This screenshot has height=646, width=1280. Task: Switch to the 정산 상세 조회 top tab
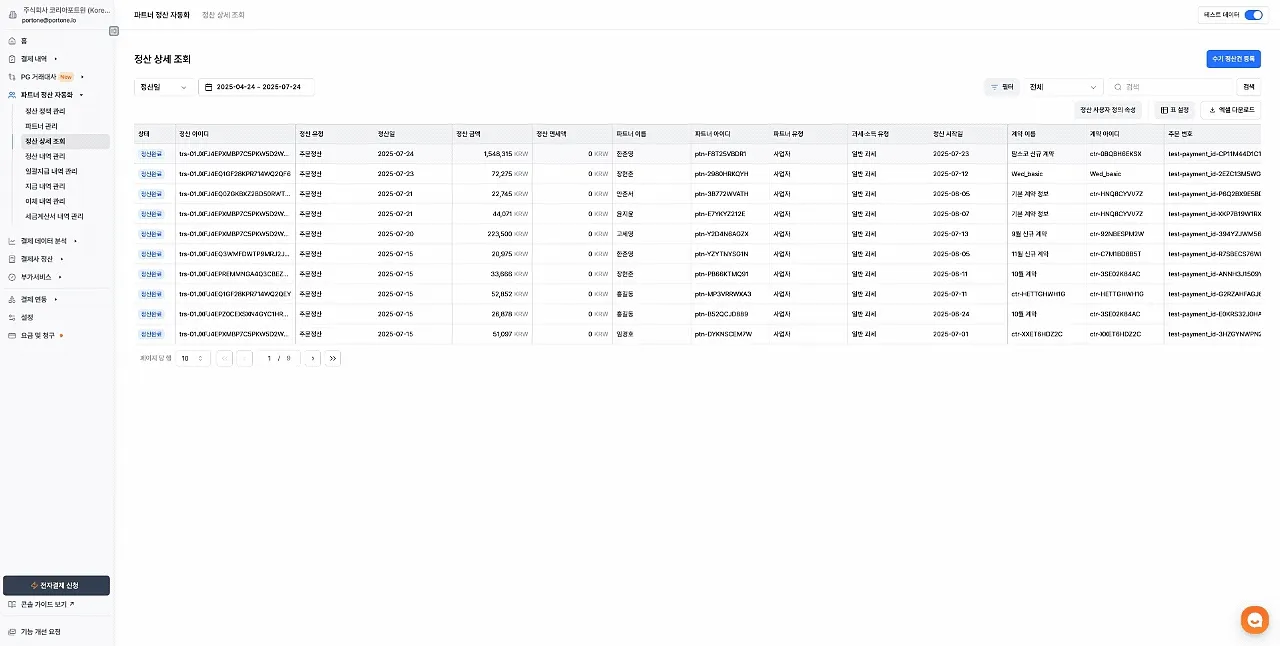point(223,15)
